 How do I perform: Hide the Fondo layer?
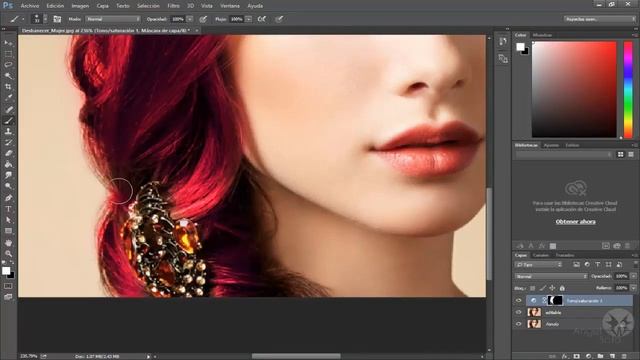click(518, 324)
